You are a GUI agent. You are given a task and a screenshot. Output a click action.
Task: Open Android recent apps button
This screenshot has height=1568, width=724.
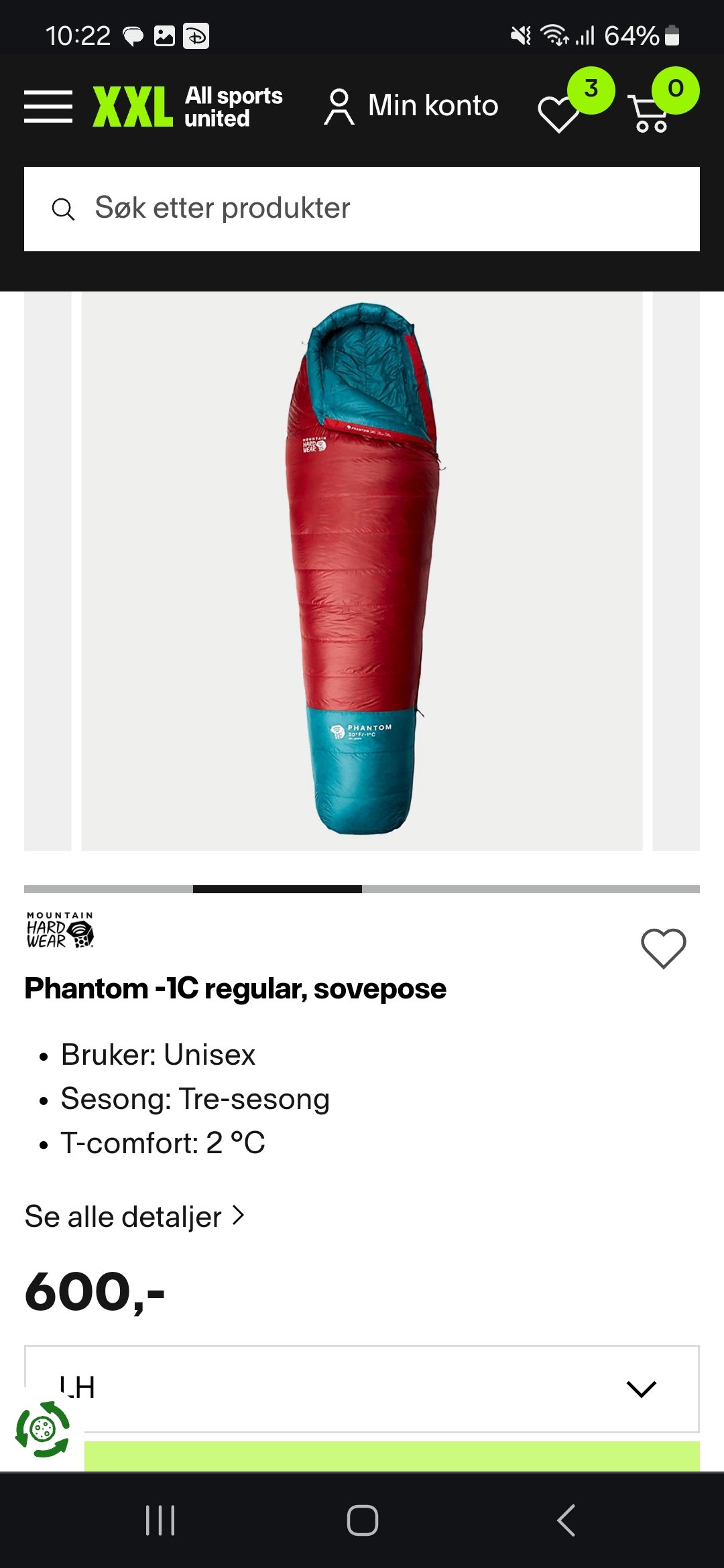pos(160,1520)
